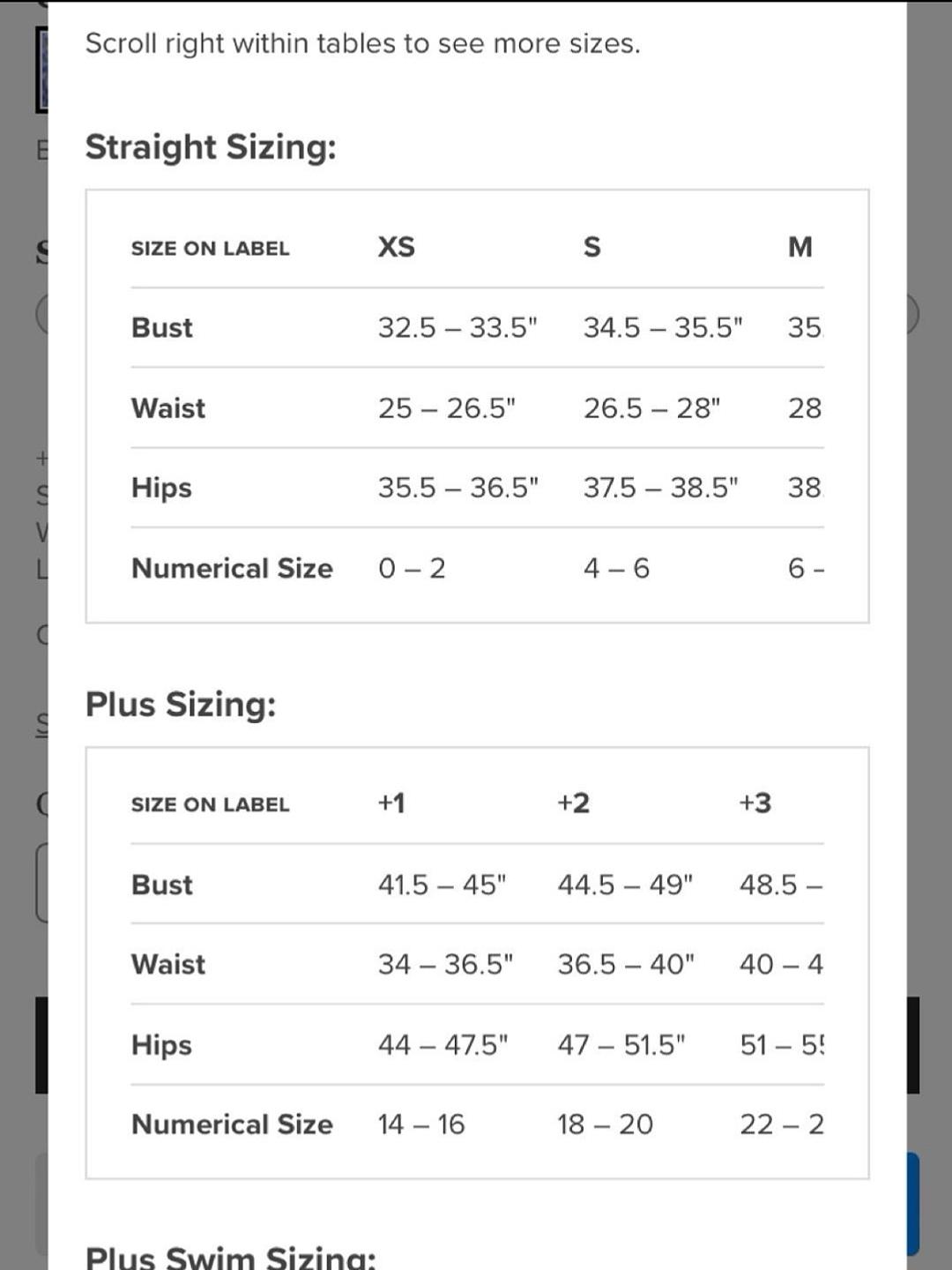The image size is (952, 1270).
Task: Click the Numerical Size label in Plus Sizing
Action: (x=232, y=1124)
